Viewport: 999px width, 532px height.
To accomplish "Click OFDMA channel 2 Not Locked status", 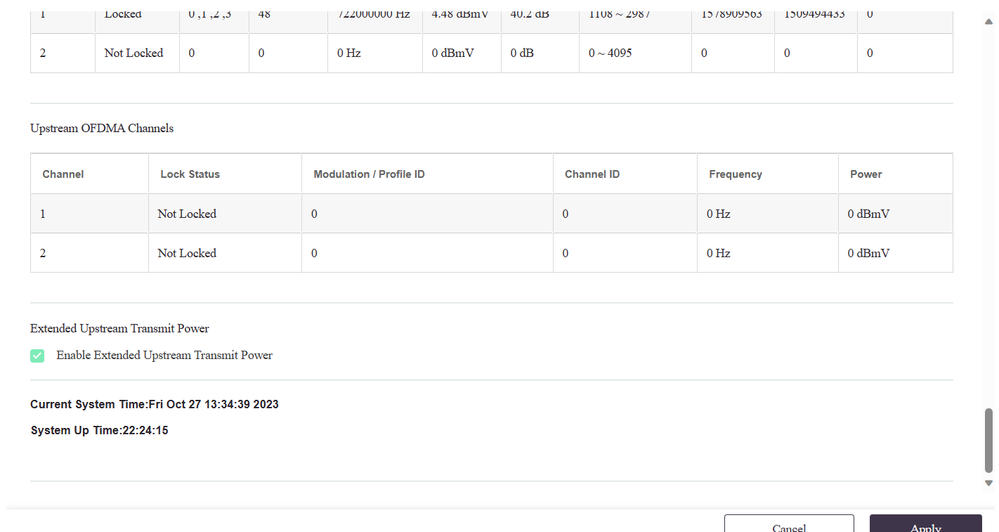I will (187, 253).
